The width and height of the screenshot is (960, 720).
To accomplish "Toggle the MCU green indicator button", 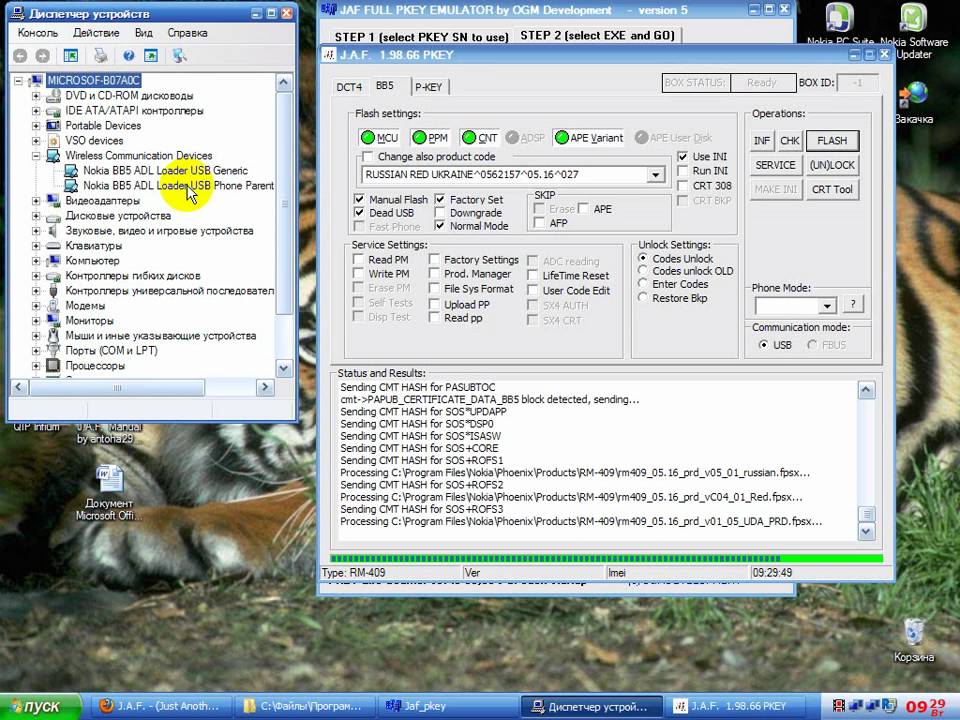I will click(x=380, y=138).
